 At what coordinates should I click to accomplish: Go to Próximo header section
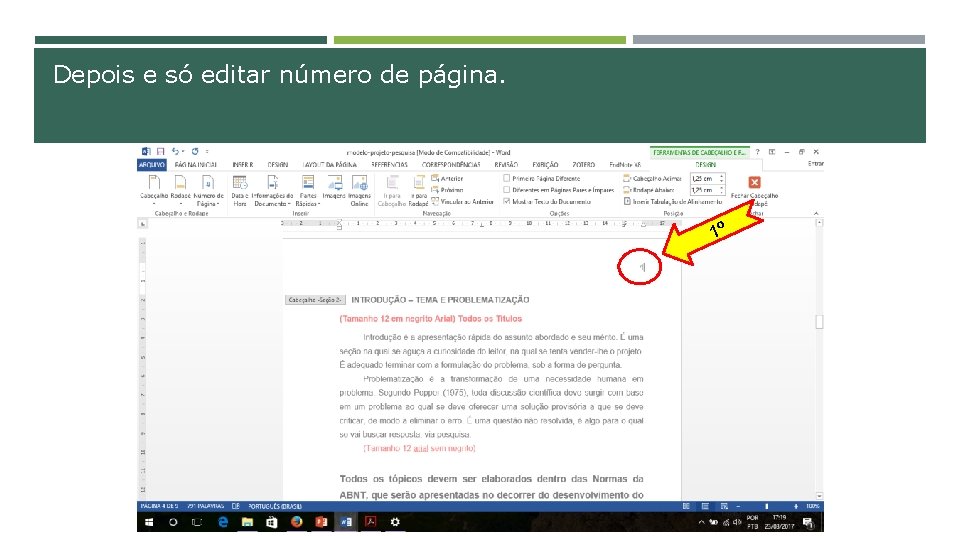pyautogui.click(x=448, y=190)
